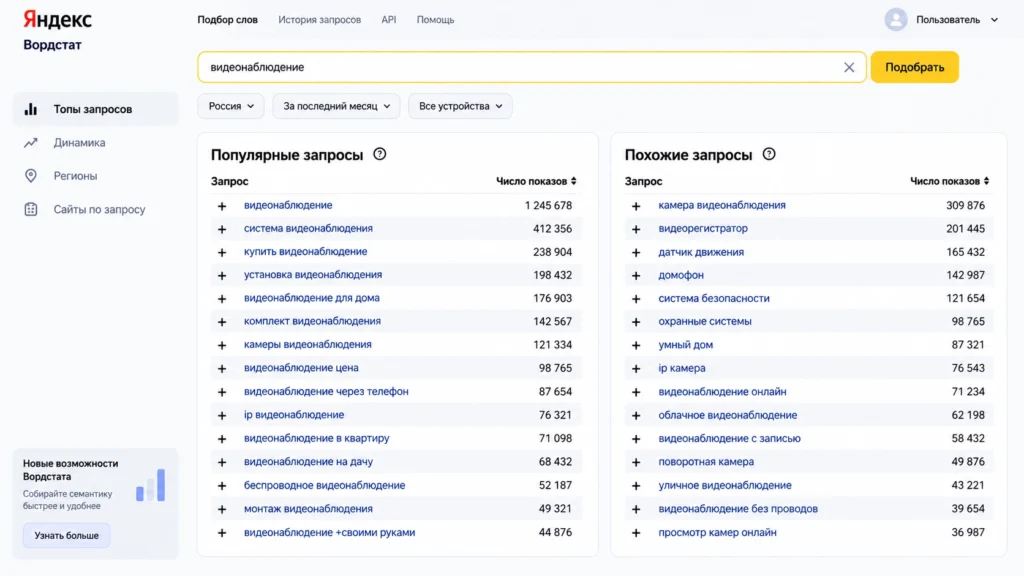Open 'беспроводное видеонаблюдение' query link
This screenshot has height=576, width=1024.
point(325,485)
